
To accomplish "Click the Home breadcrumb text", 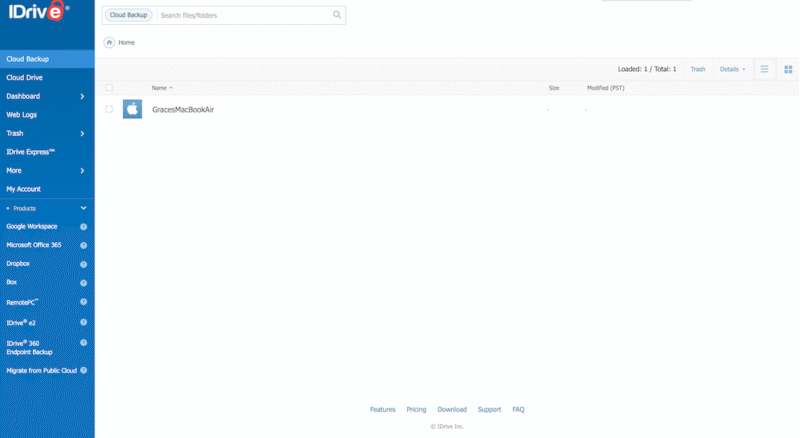I will pyautogui.click(x=127, y=43).
